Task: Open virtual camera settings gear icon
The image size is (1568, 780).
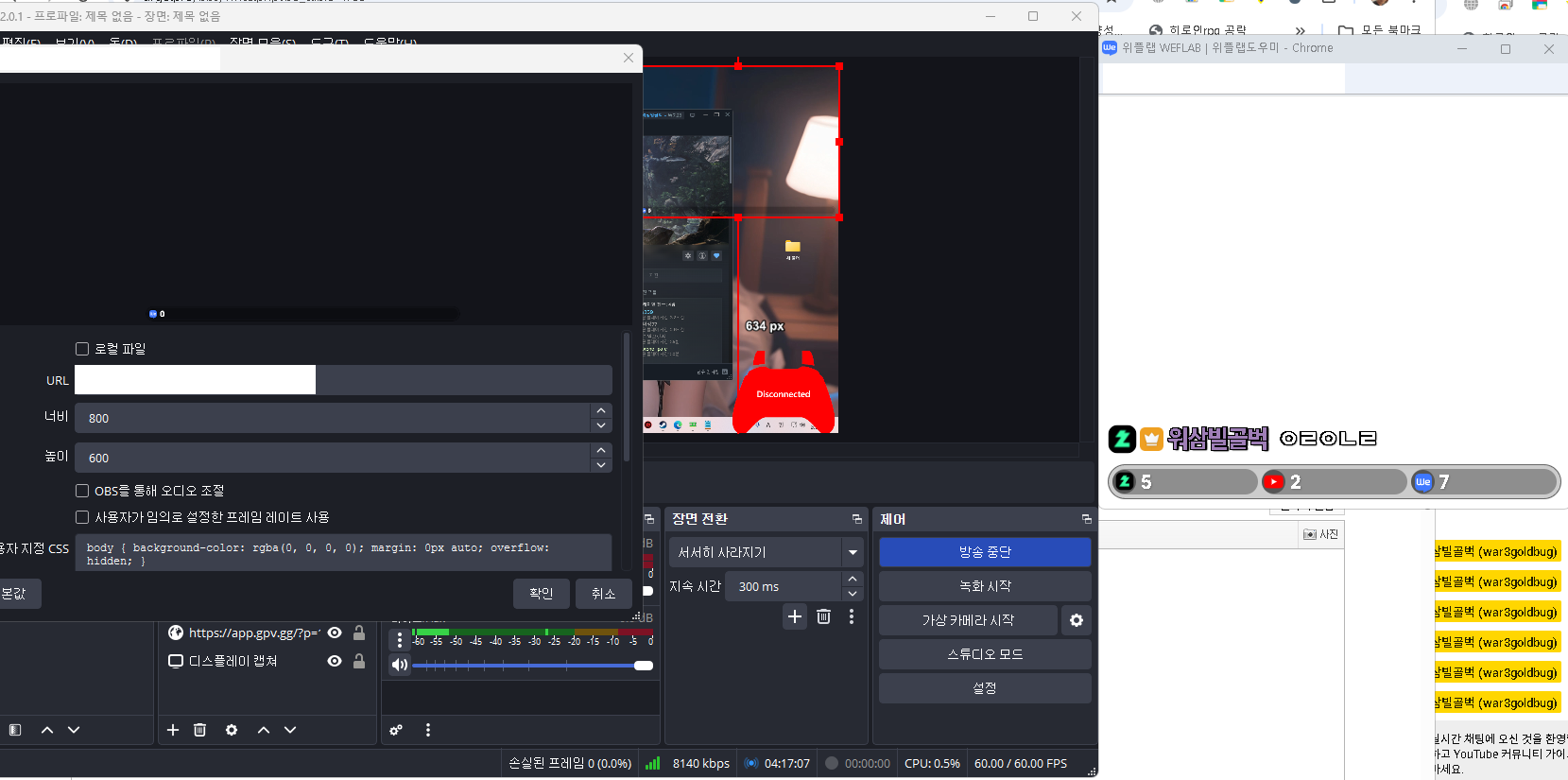Action: pos(1077,620)
